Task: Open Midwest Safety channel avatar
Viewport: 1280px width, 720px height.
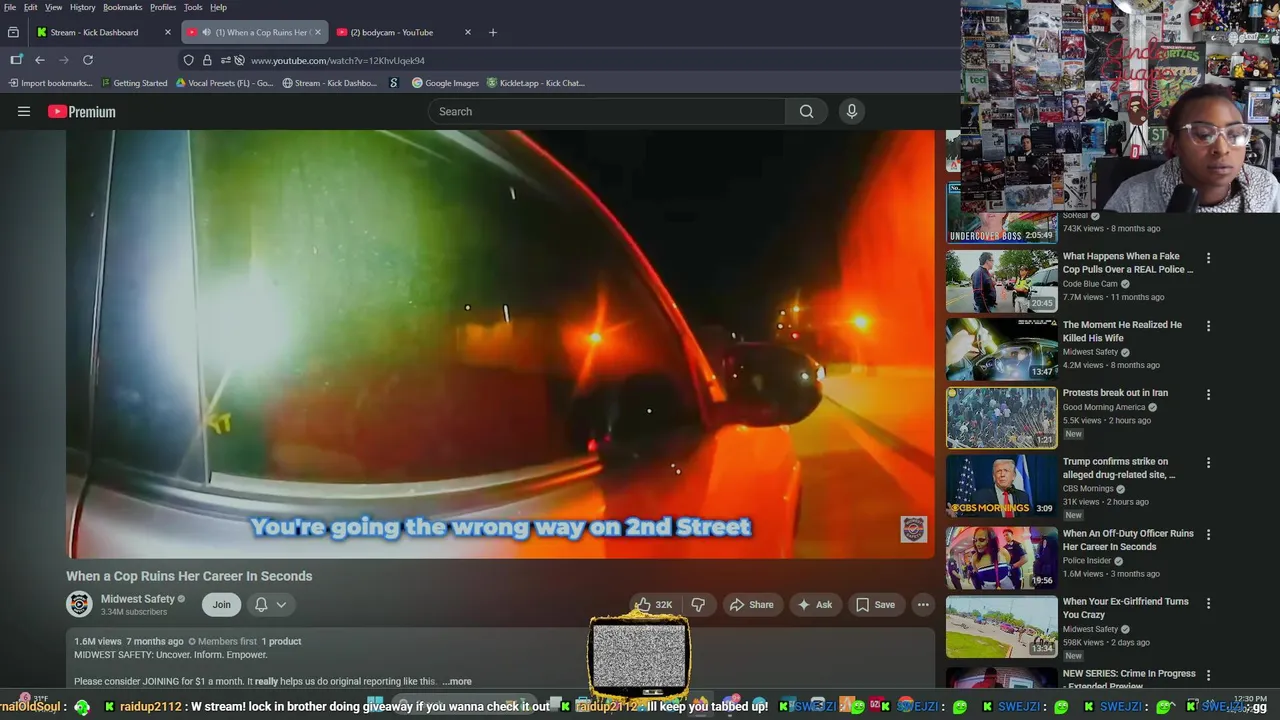Action: [x=79, y=604]
